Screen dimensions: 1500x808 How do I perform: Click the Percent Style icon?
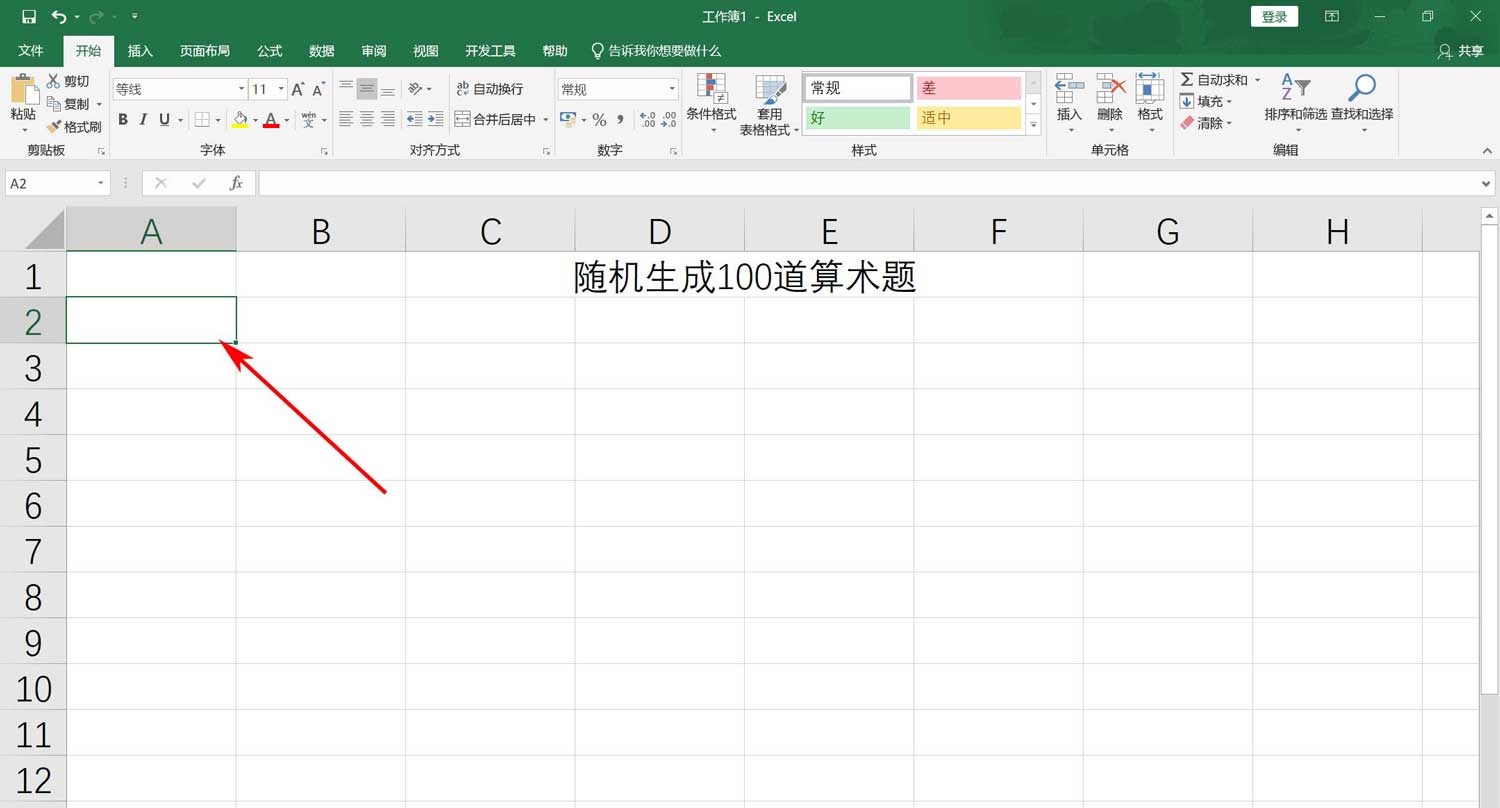600,120
